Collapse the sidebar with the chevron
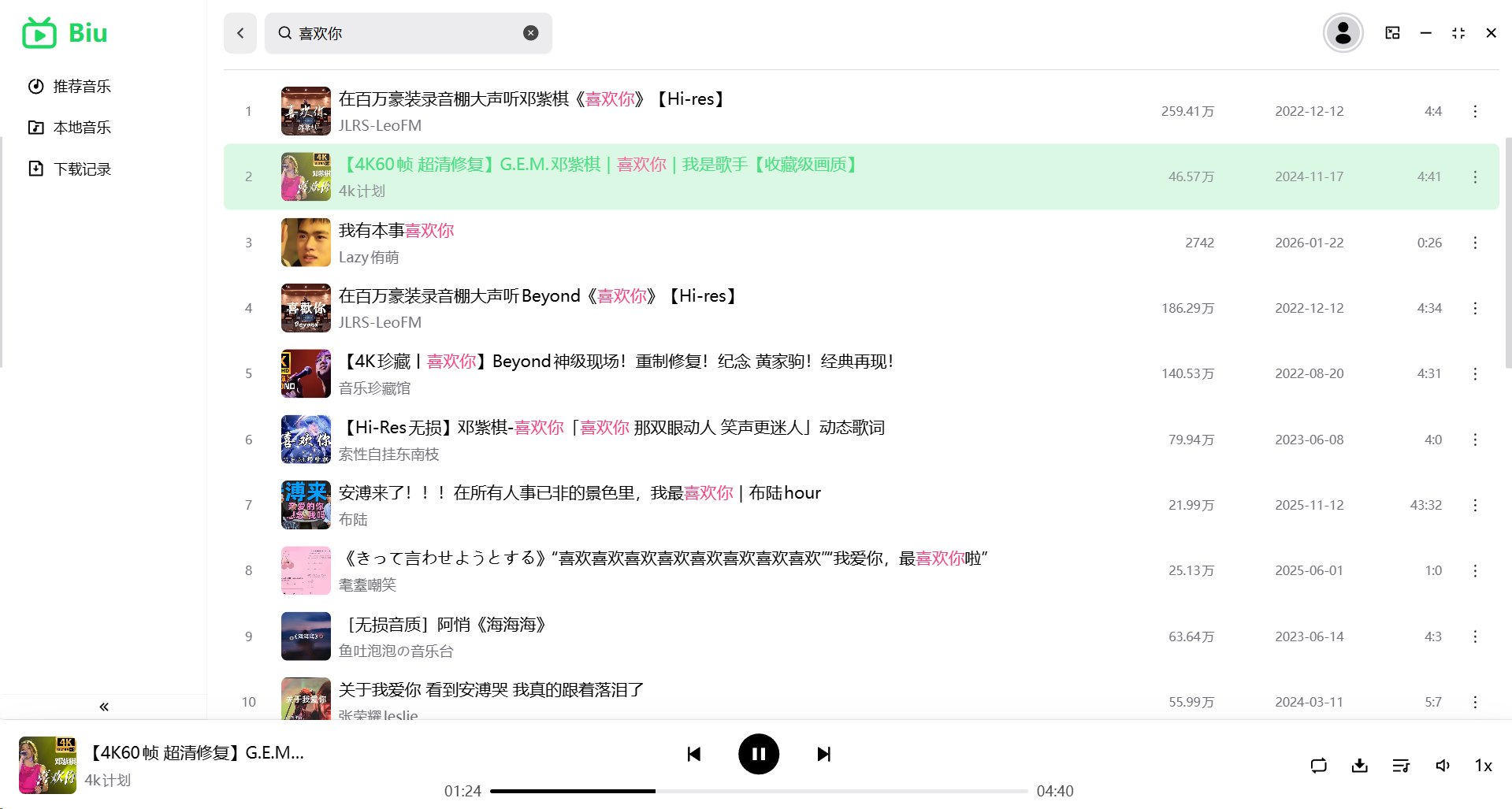The image size is (1512, 809). coord(103,707)
